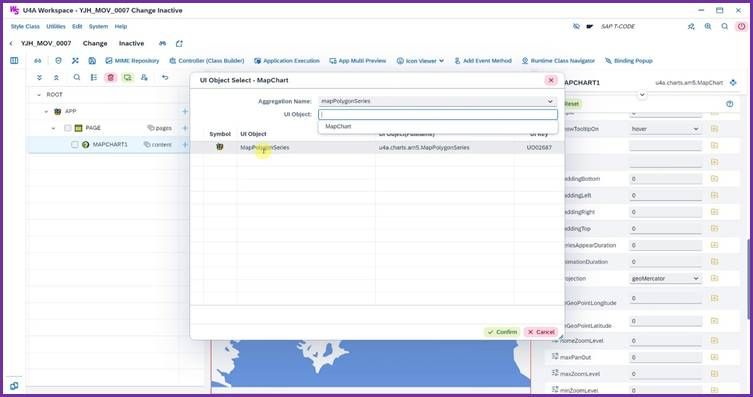Click the help question icon in properties panel

[730, 104]
